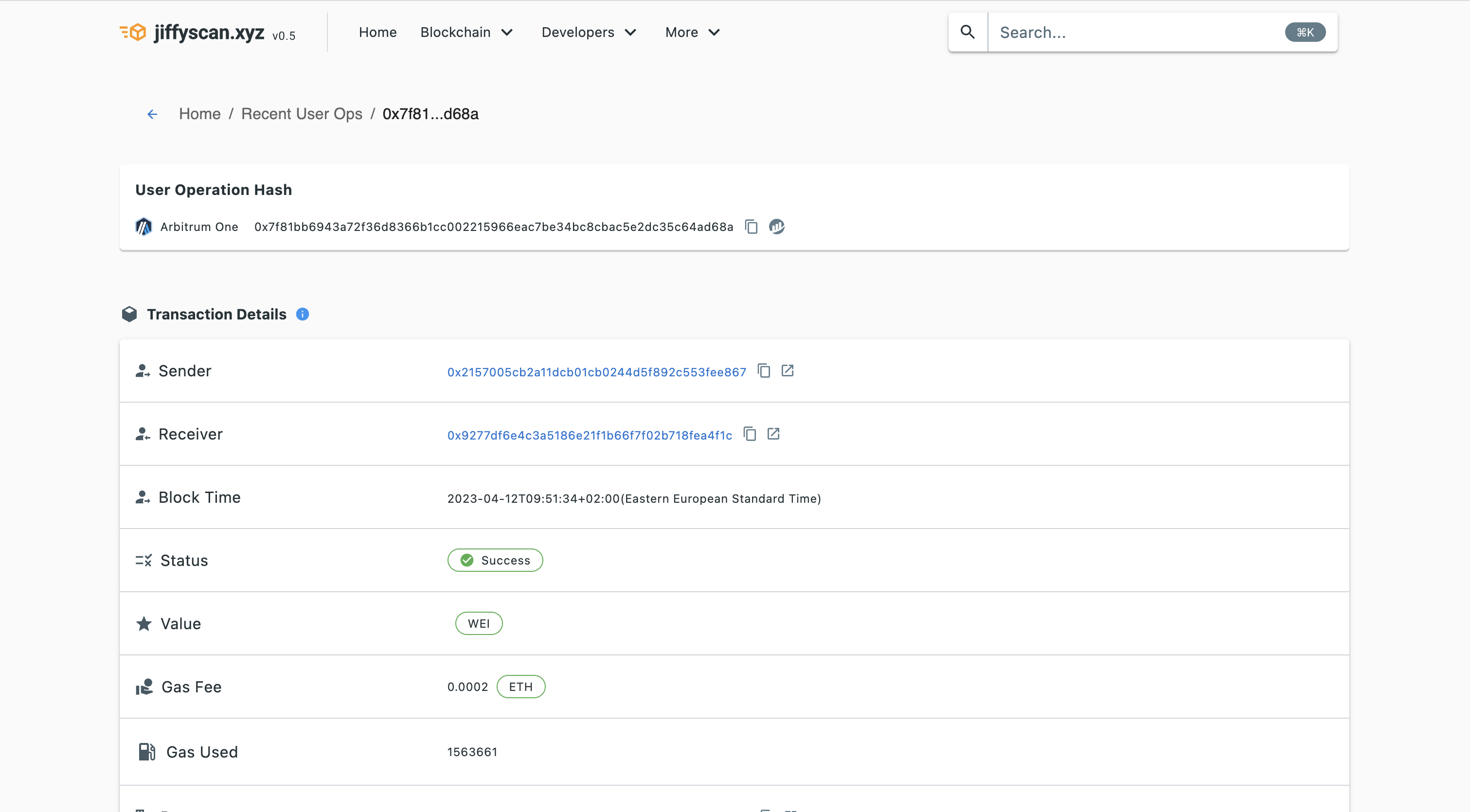Click the jiffyscan.xyz logo
This screenshot has width=1470, height=812.
pyautogui.click(x=192, y=33)
